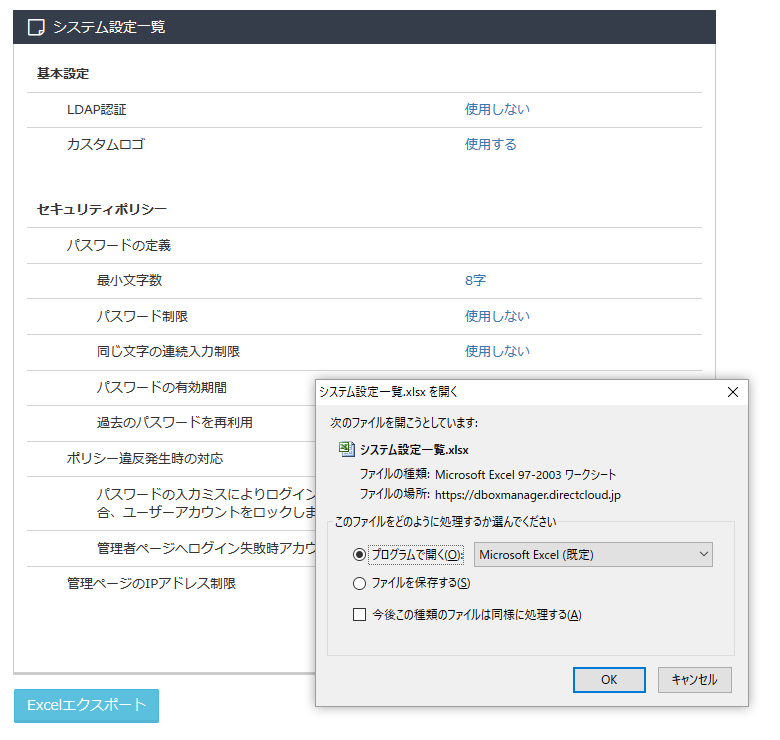This screenshot has width=780, height=740.
Task: Select the 'プログラムで開く' radio option
Action: pyautogui.click(x=359, y=555)
